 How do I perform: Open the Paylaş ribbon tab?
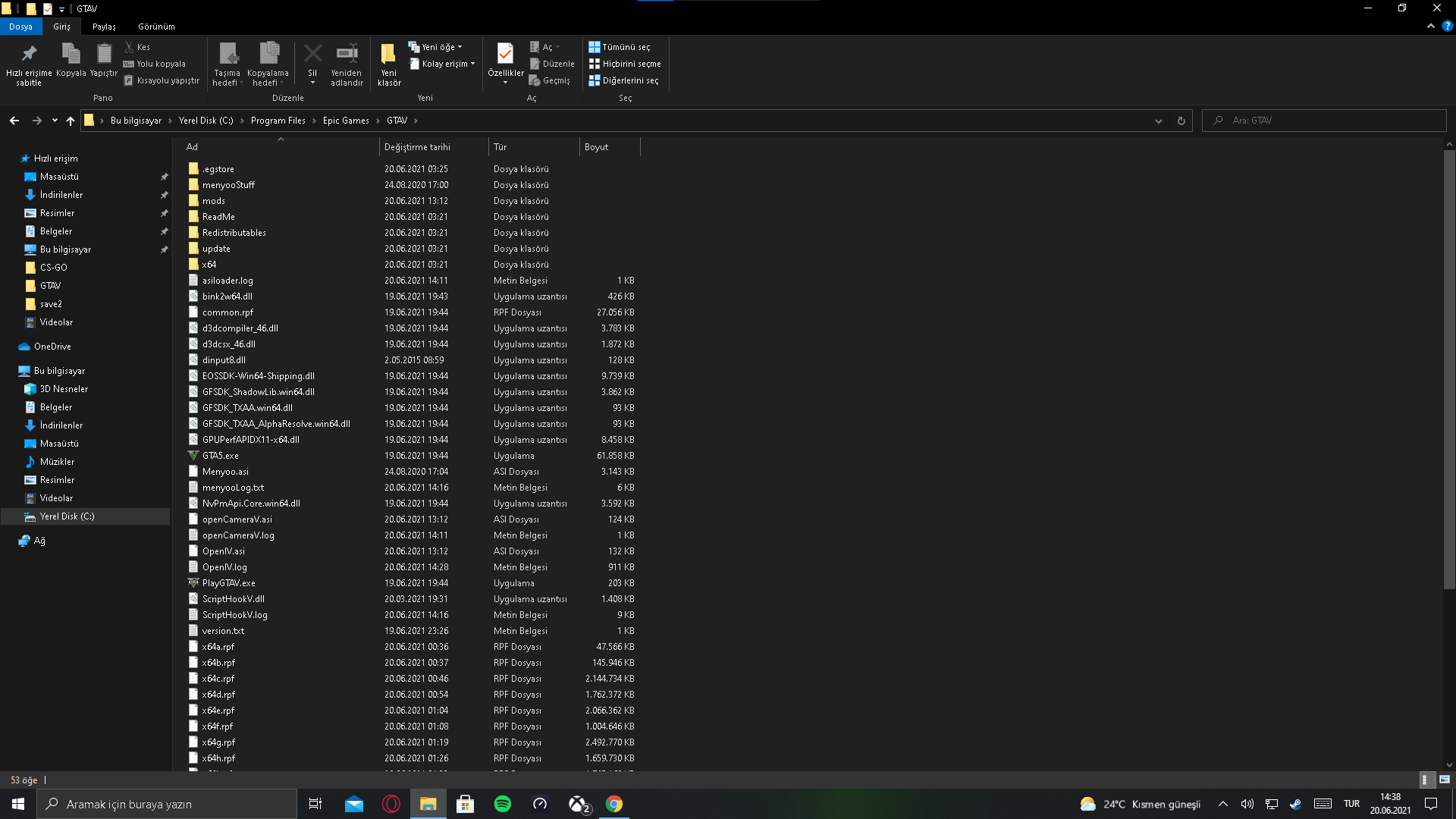104,27
